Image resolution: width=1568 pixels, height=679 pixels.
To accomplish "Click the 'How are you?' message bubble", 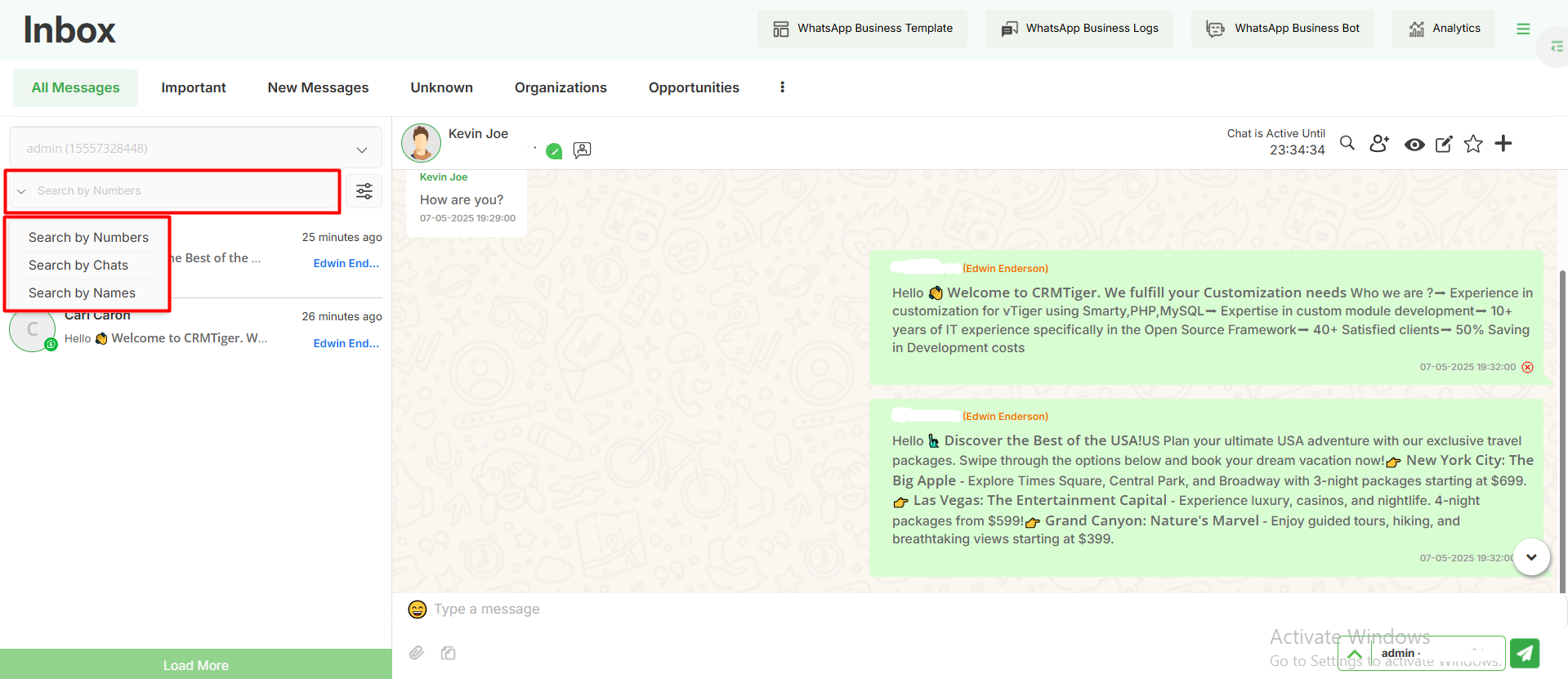I will (467, 203).
